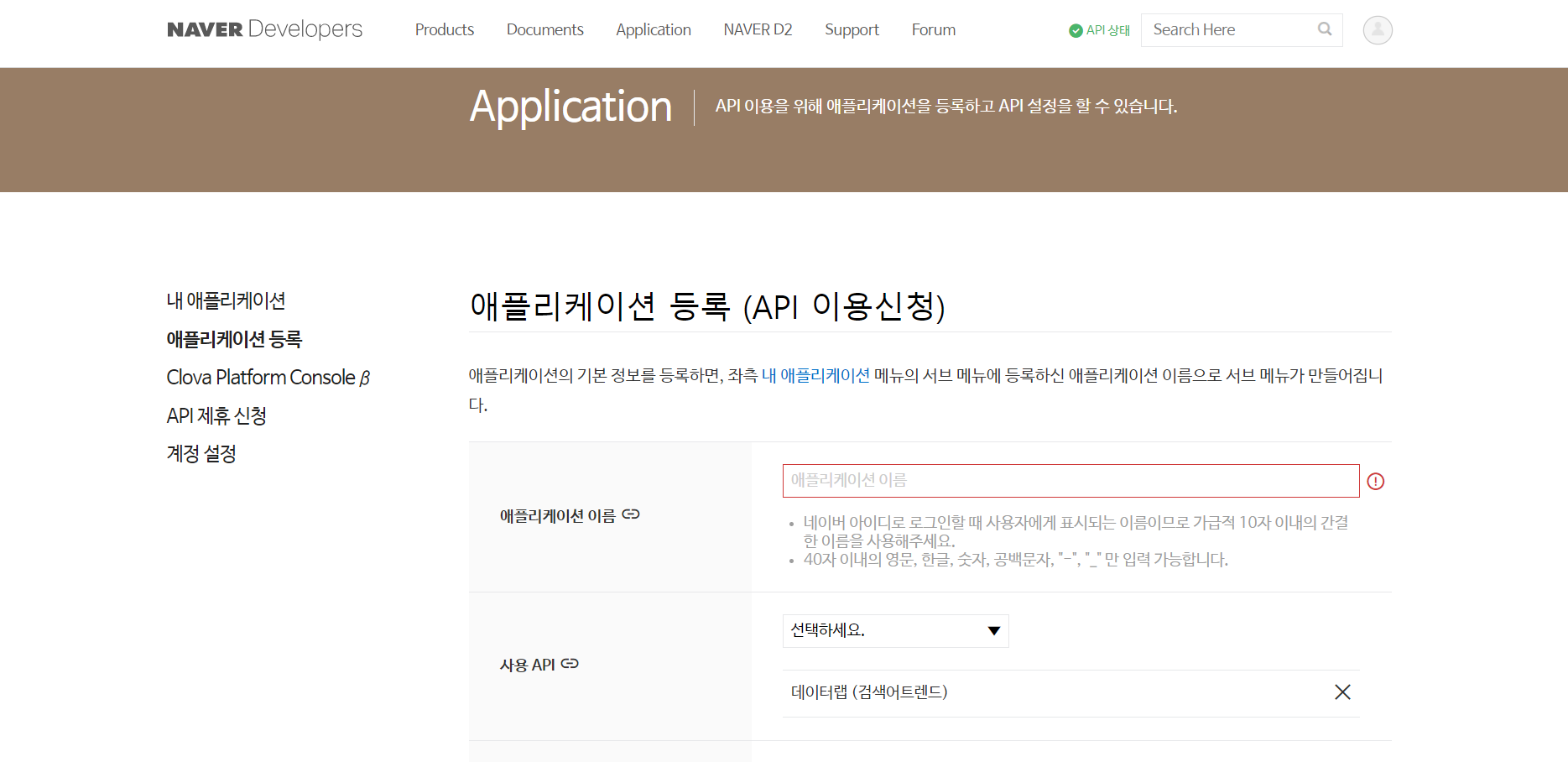Focus the 애플리케이션 이름 input field

(1071, 481)
